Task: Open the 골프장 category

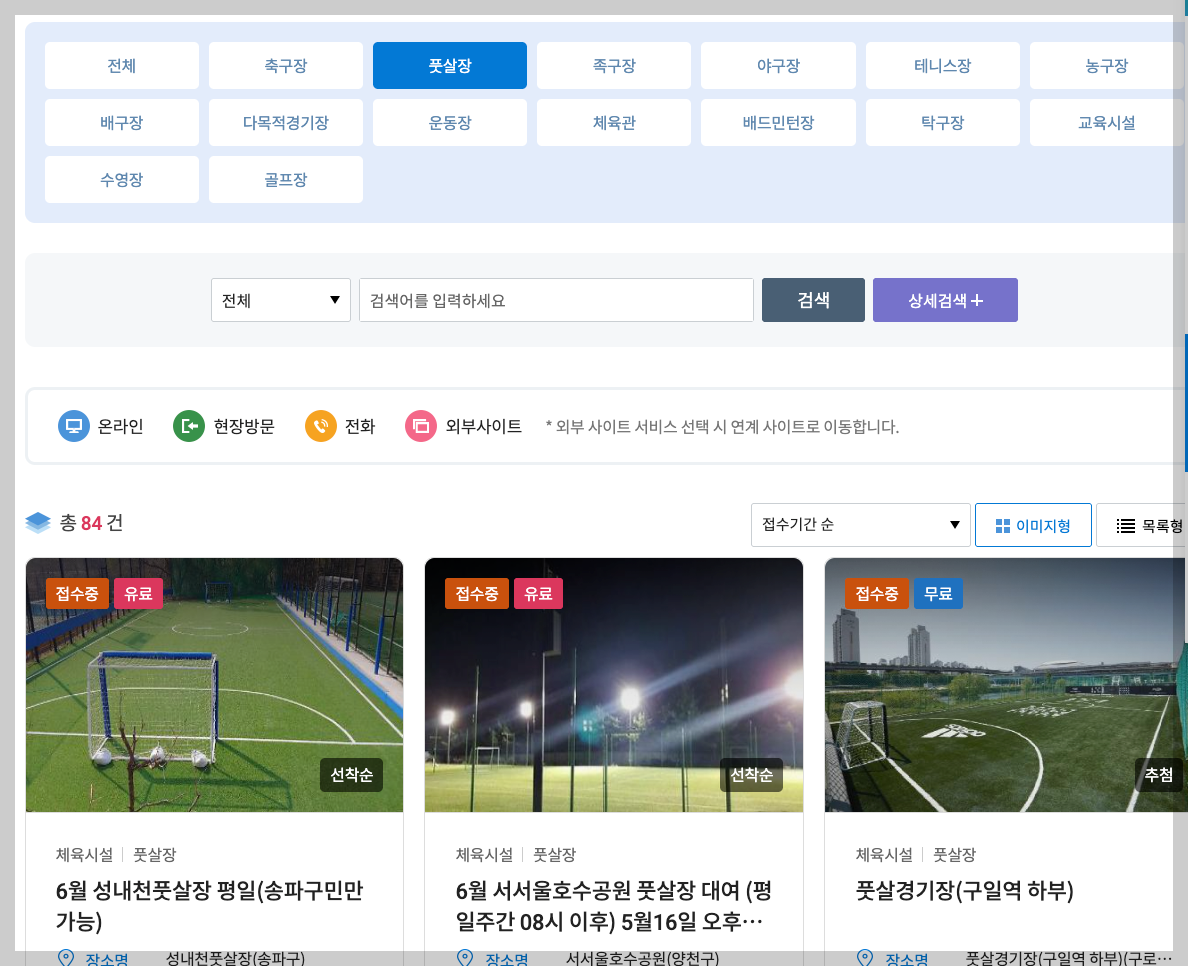Action: (x=286, y=180)
